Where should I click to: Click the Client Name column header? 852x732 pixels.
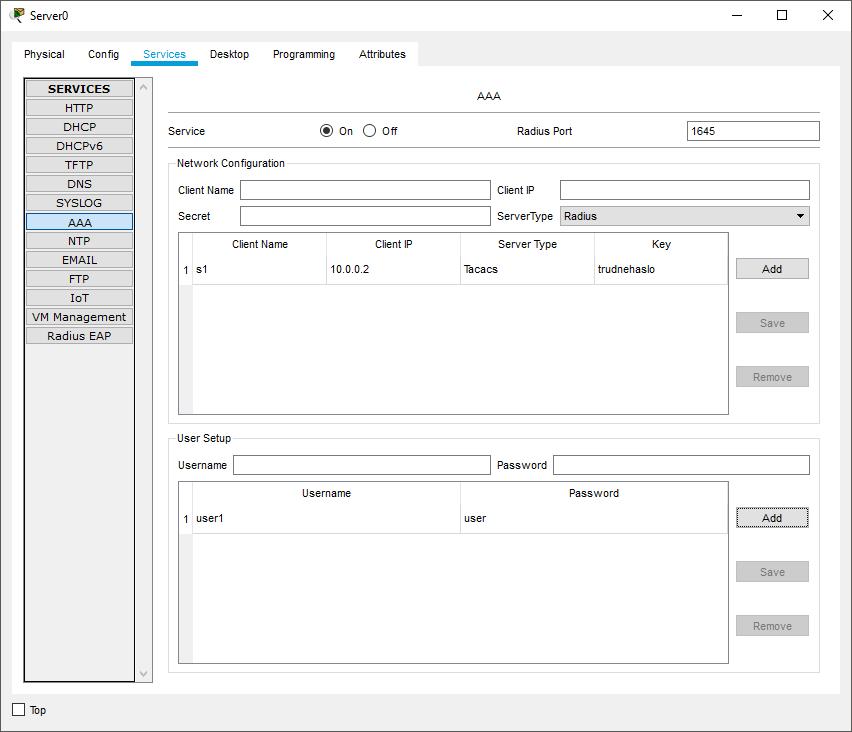tap(260, 245)
